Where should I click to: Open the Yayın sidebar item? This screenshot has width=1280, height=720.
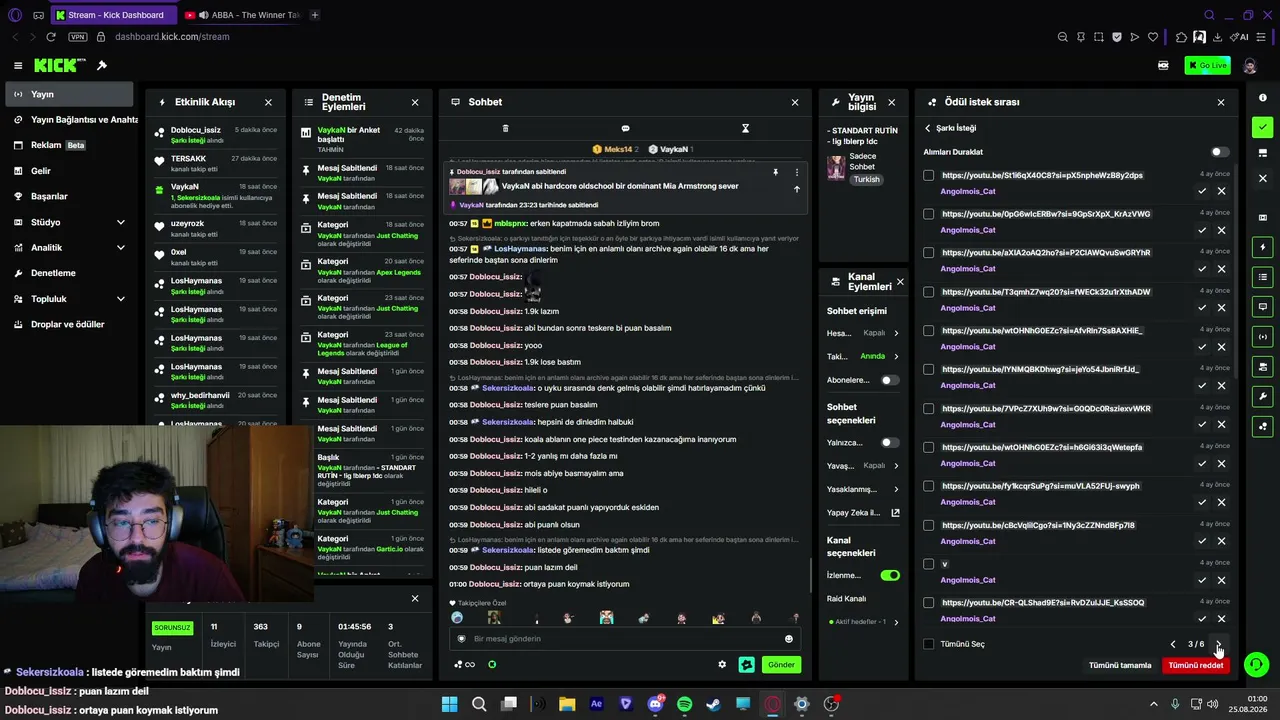[68, 94]
